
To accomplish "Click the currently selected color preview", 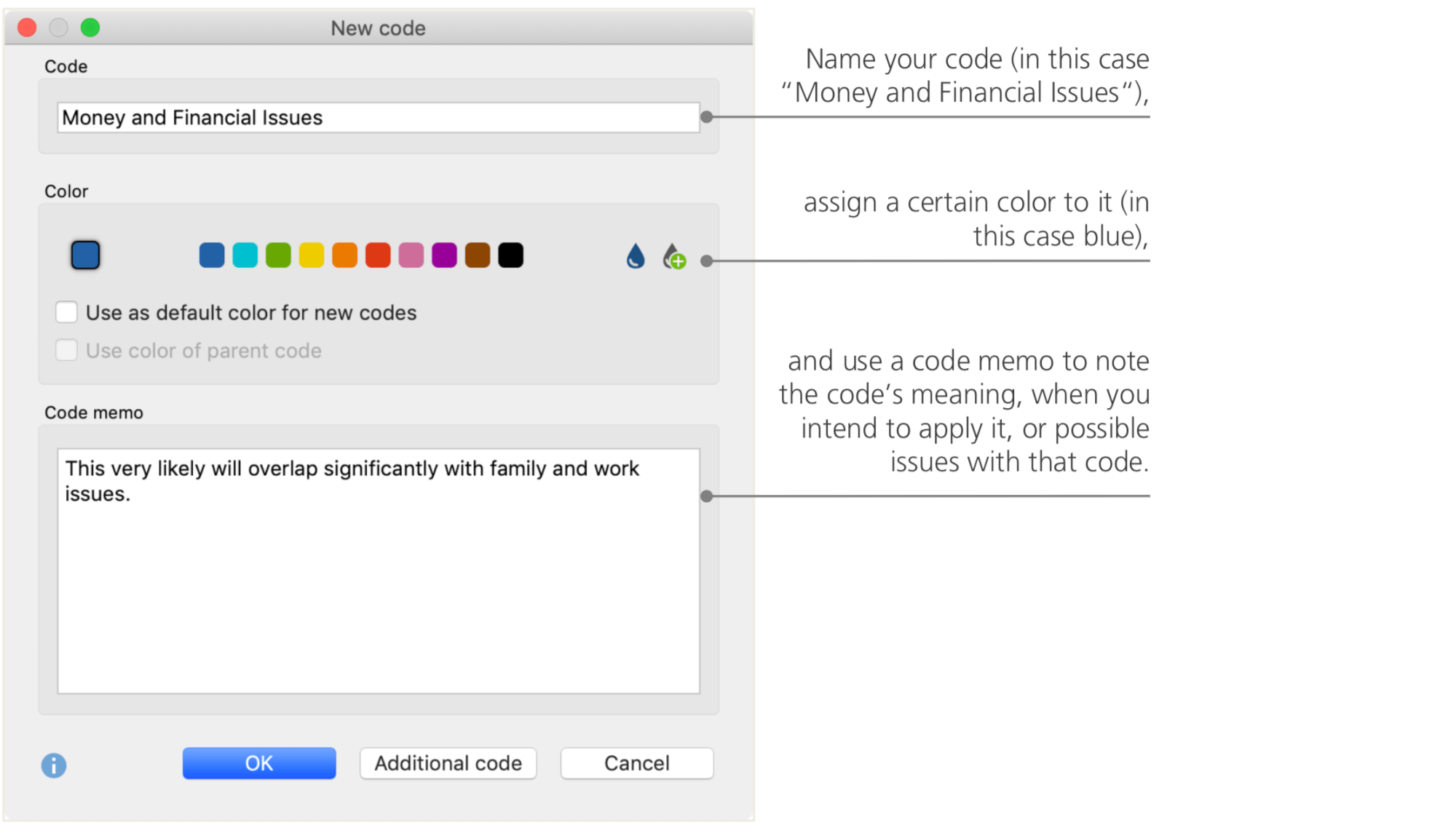I will coord(85,255).
